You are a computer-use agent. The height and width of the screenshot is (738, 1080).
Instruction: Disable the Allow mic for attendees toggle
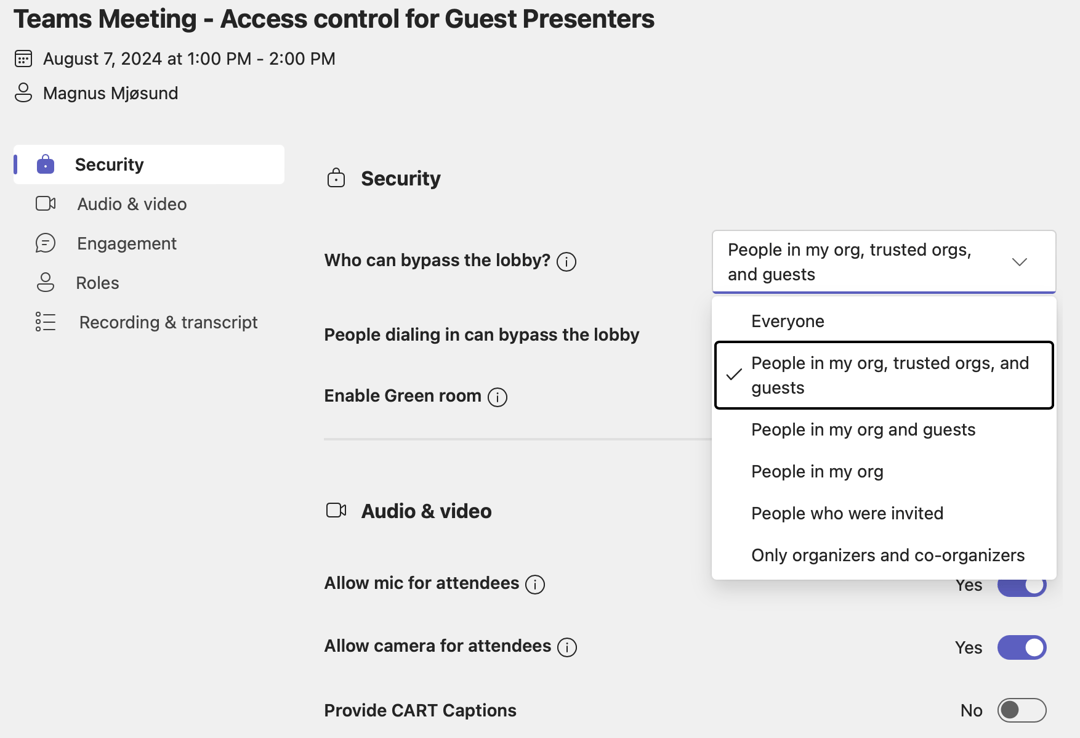[x=1021, y=584]
